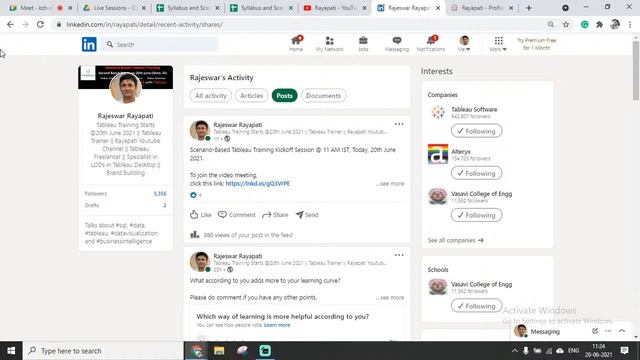Open the lnkd.in meeting link
The height and width of the screenshot is (360, 640).
pos(258,184)
